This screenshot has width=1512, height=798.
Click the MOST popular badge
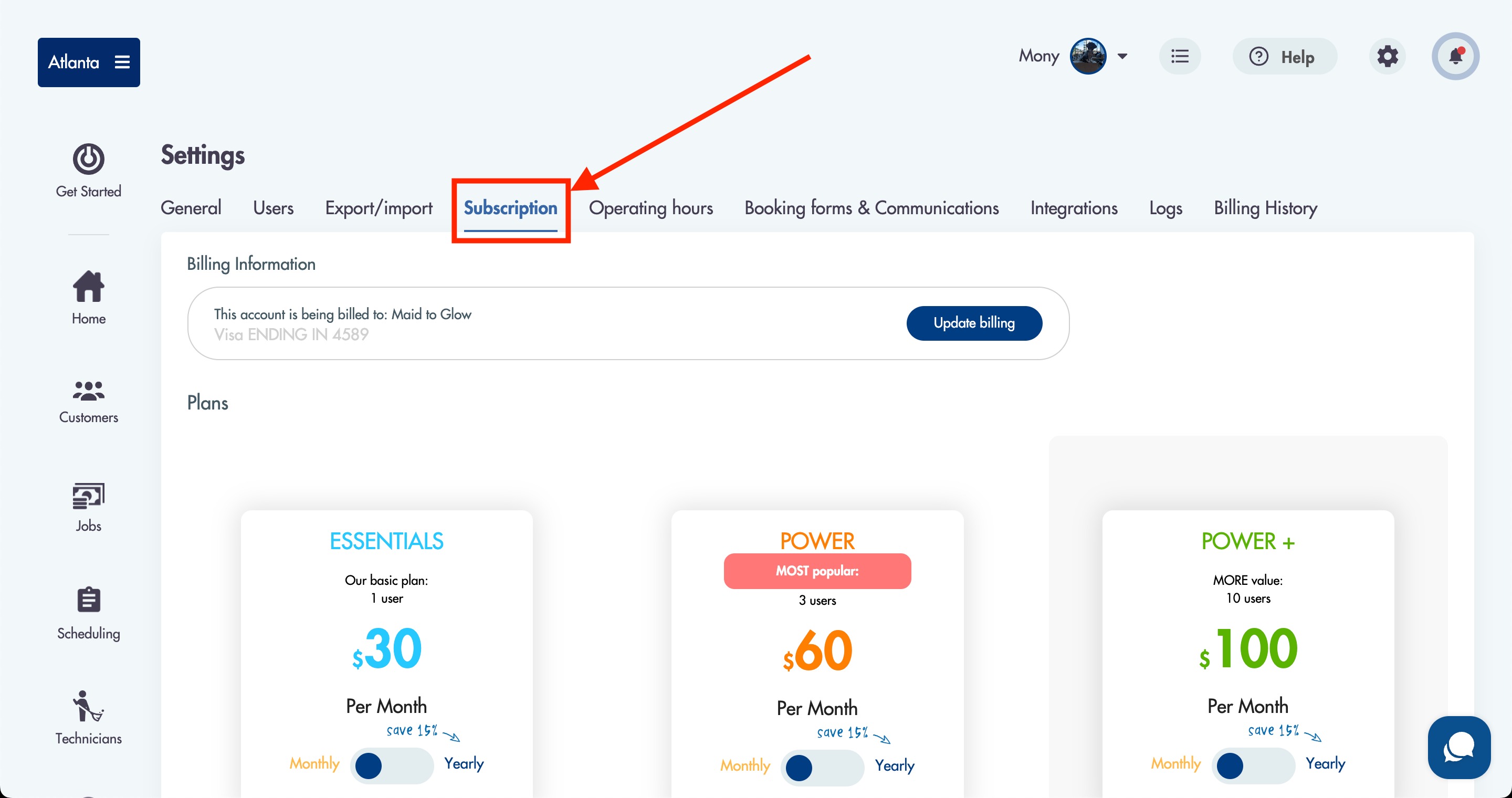(x=817, y=571)
